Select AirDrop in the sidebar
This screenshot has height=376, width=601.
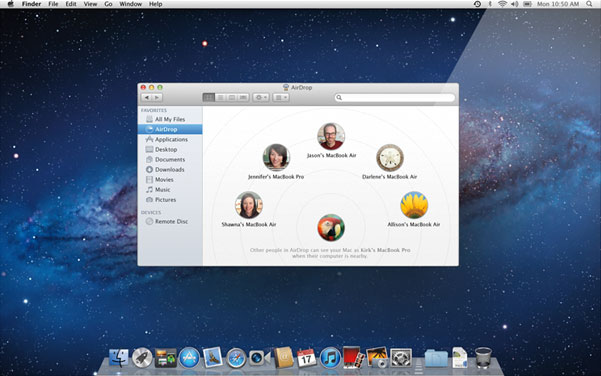(170, 129)
